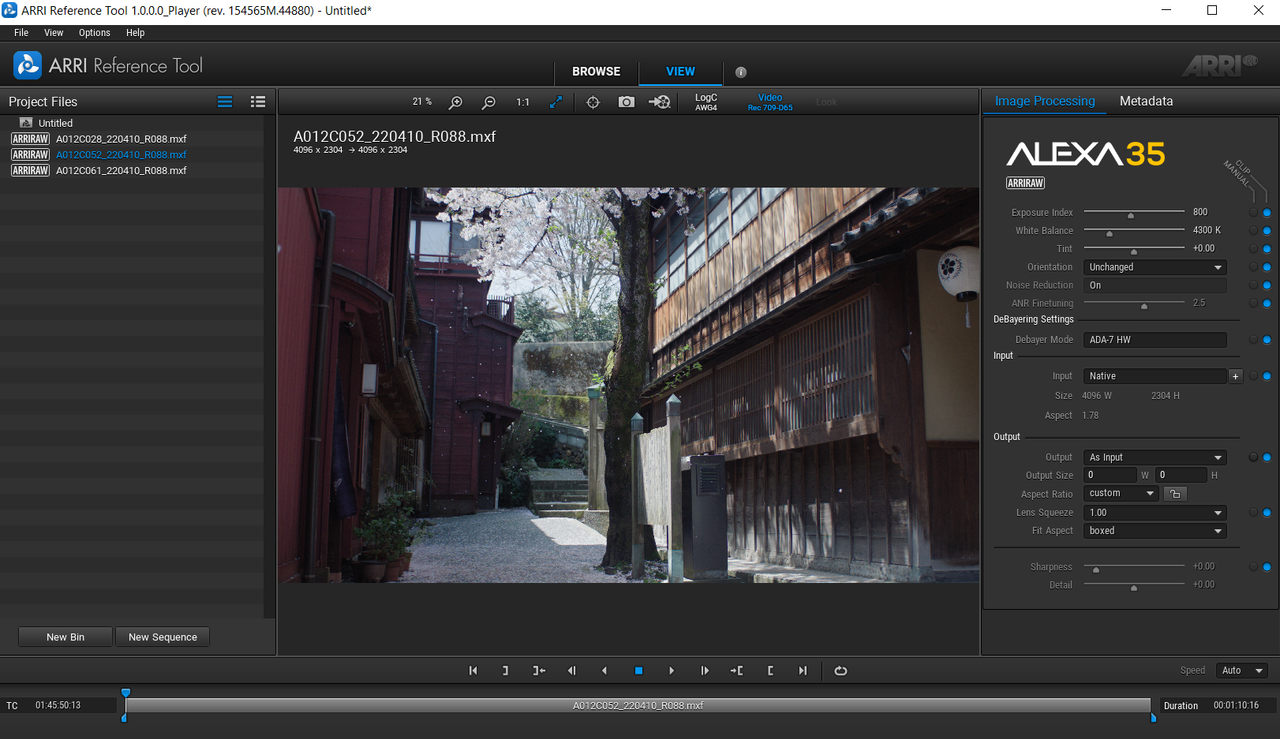Activate the crosshair pixel probe tool
Screen dimensions: 1280x739
point(593,102)
